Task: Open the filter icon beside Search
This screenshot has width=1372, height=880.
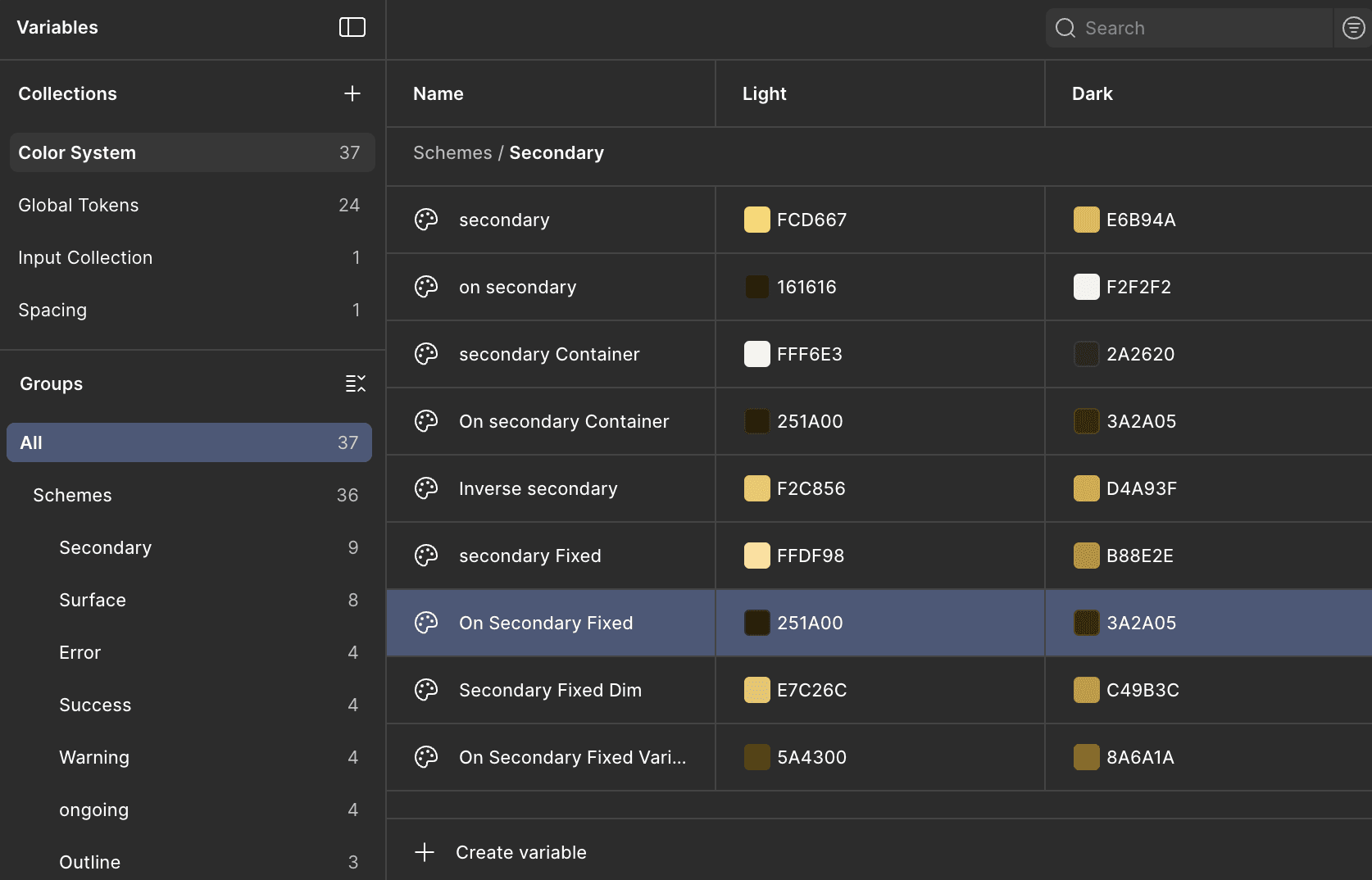Action: [x=1353, y=28]
